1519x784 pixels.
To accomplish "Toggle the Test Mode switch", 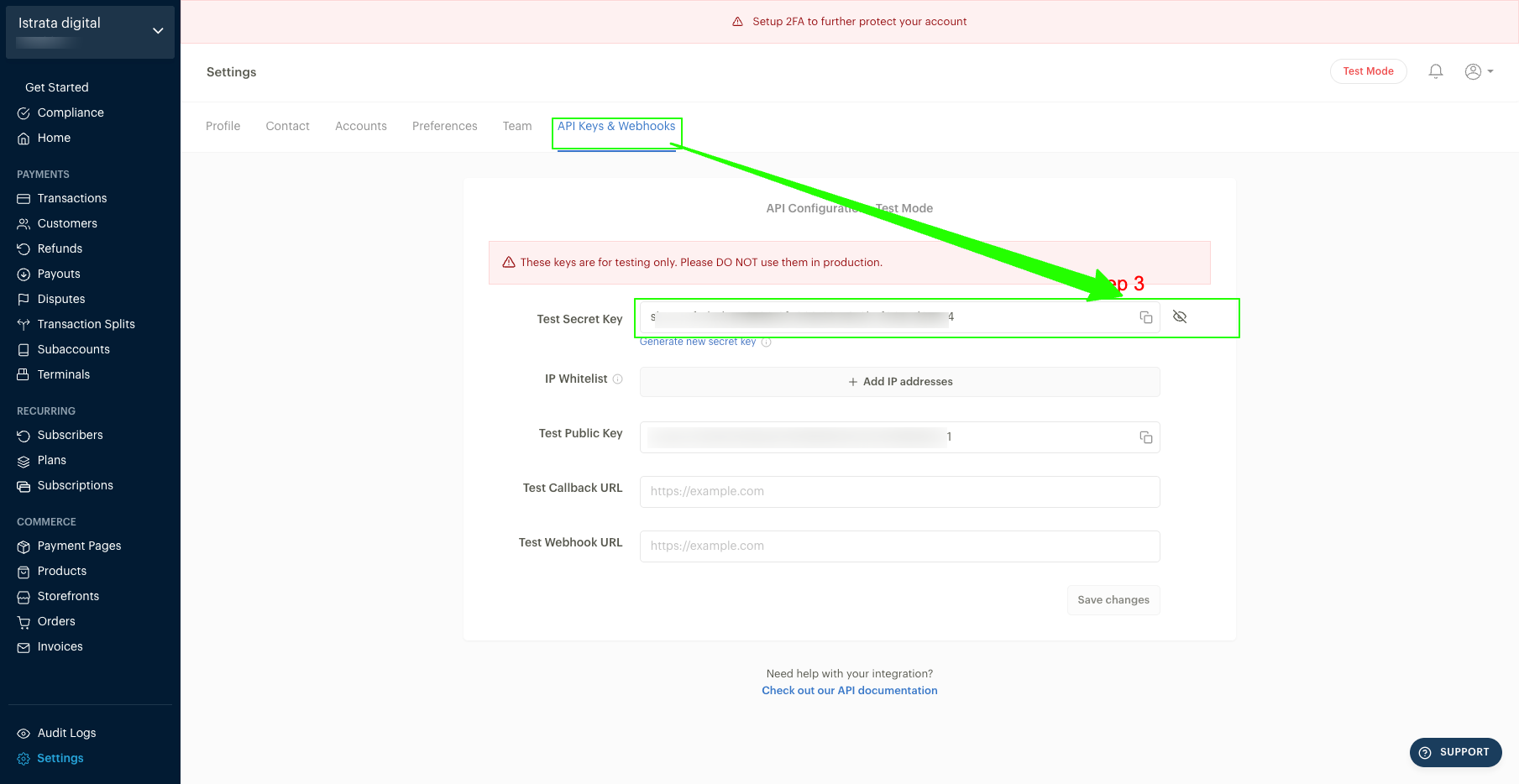I will (x=1368, y=71).
